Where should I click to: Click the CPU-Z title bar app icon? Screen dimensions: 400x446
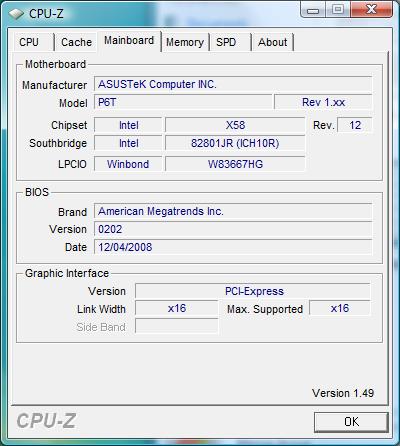(x=16, y=14)
